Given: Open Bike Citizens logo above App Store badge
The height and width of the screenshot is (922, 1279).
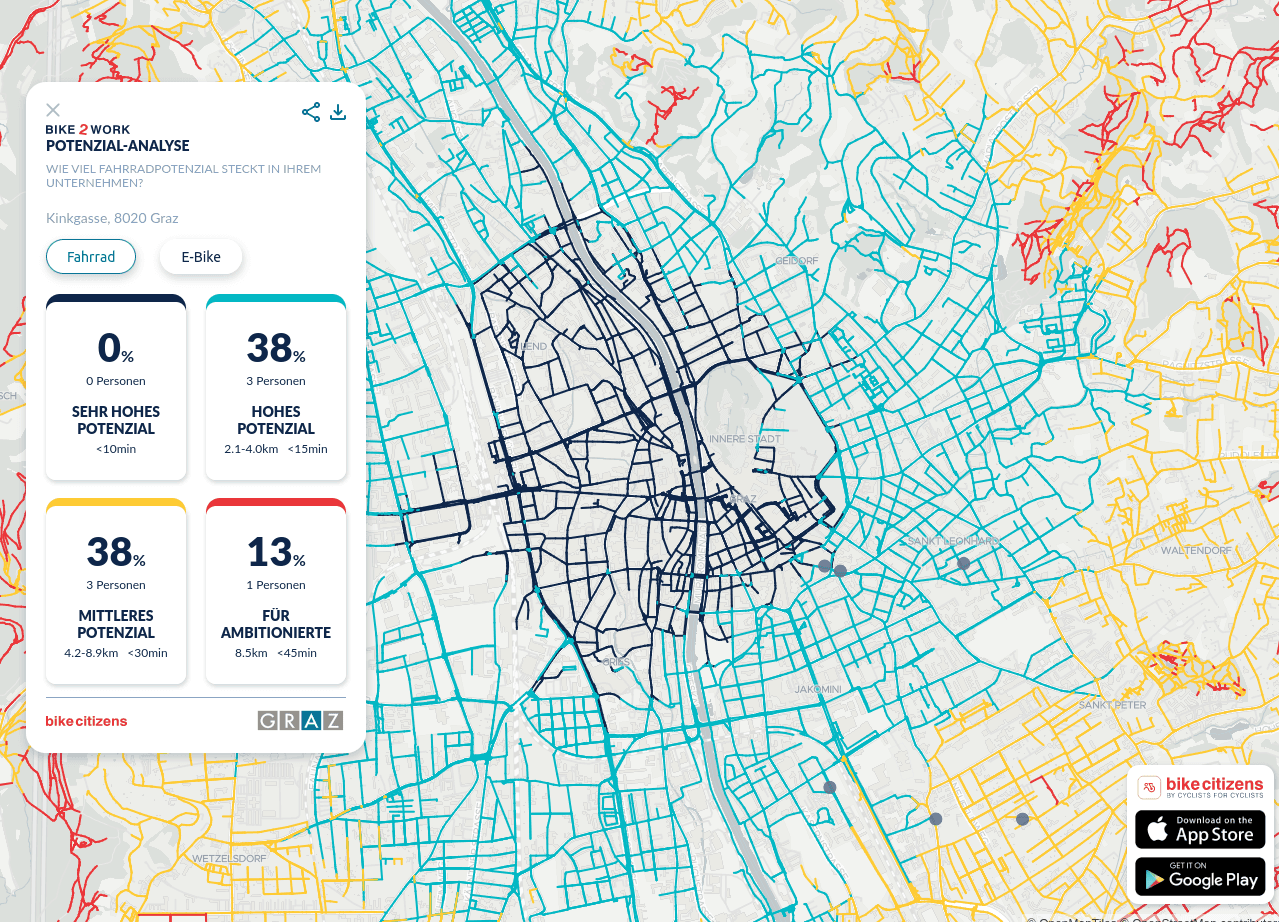Looking at the screenshot, I should pos(1201,787).
